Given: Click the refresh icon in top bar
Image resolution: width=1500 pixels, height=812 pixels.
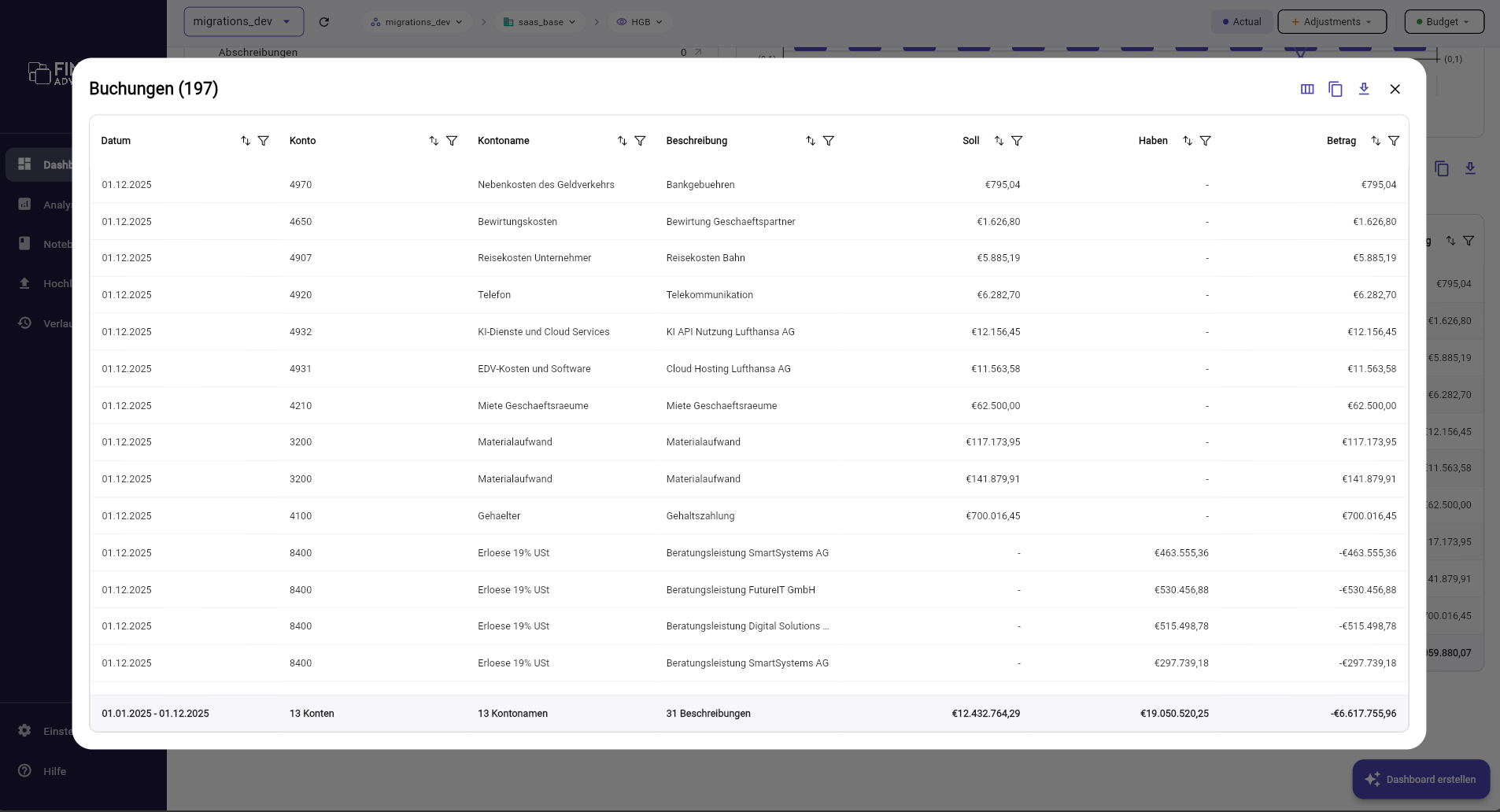Looking at the screenshot, I should coord(324,22).
